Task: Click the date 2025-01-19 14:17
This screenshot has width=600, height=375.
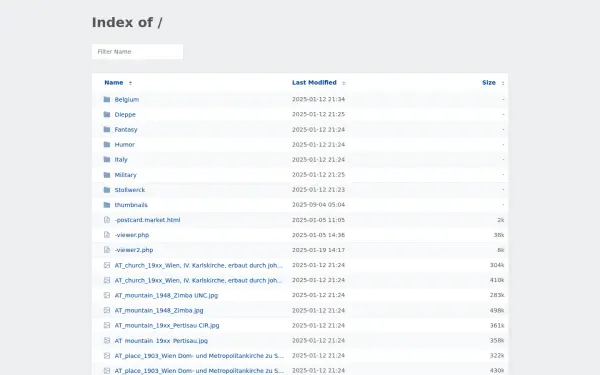Action: [x=318, y=250]
